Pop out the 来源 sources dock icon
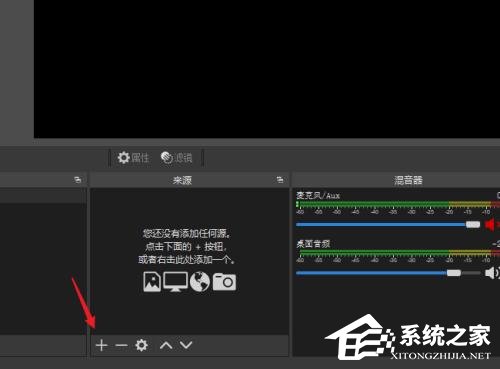 280,180
